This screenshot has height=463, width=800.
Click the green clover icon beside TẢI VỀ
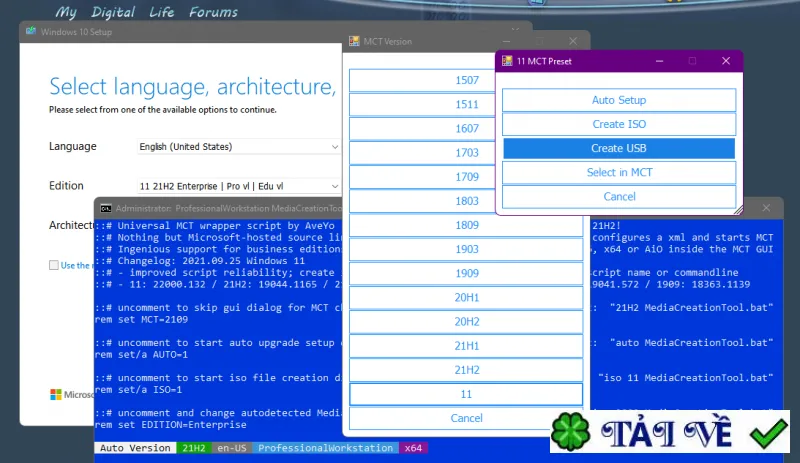tap(570, 432)
